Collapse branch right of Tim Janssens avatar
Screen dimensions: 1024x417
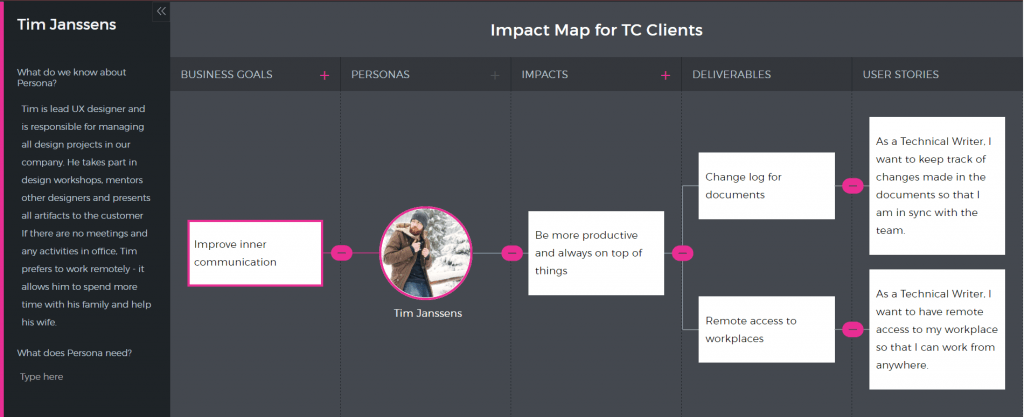[x=512, y=253]
